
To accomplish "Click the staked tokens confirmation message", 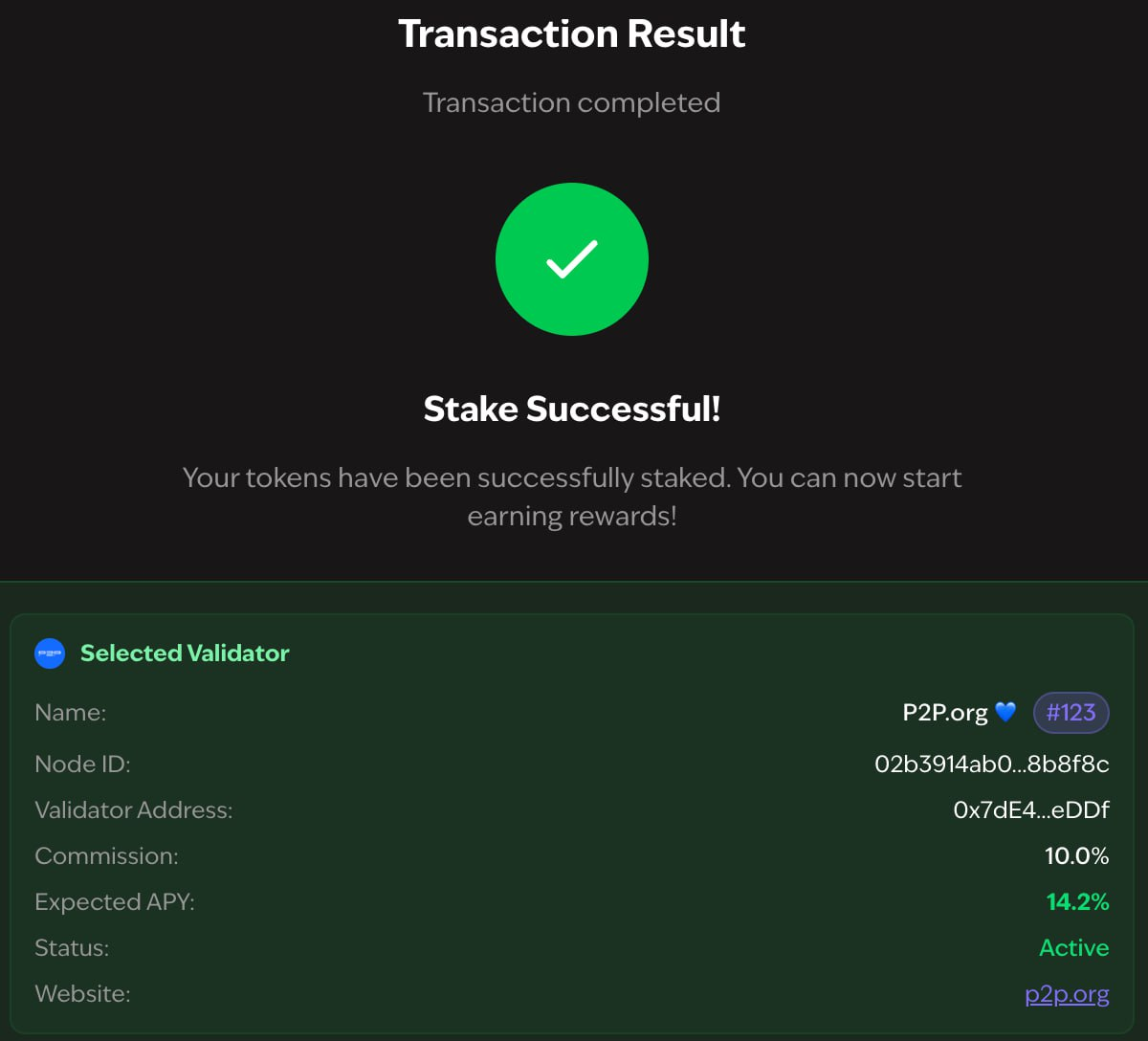I will click(x=572, y=497).
